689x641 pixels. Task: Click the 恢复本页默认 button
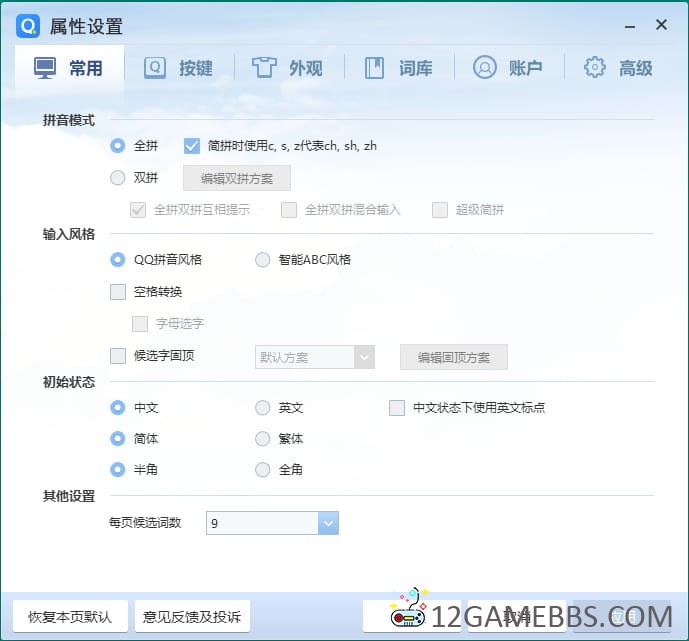click(x=70, y=616)
